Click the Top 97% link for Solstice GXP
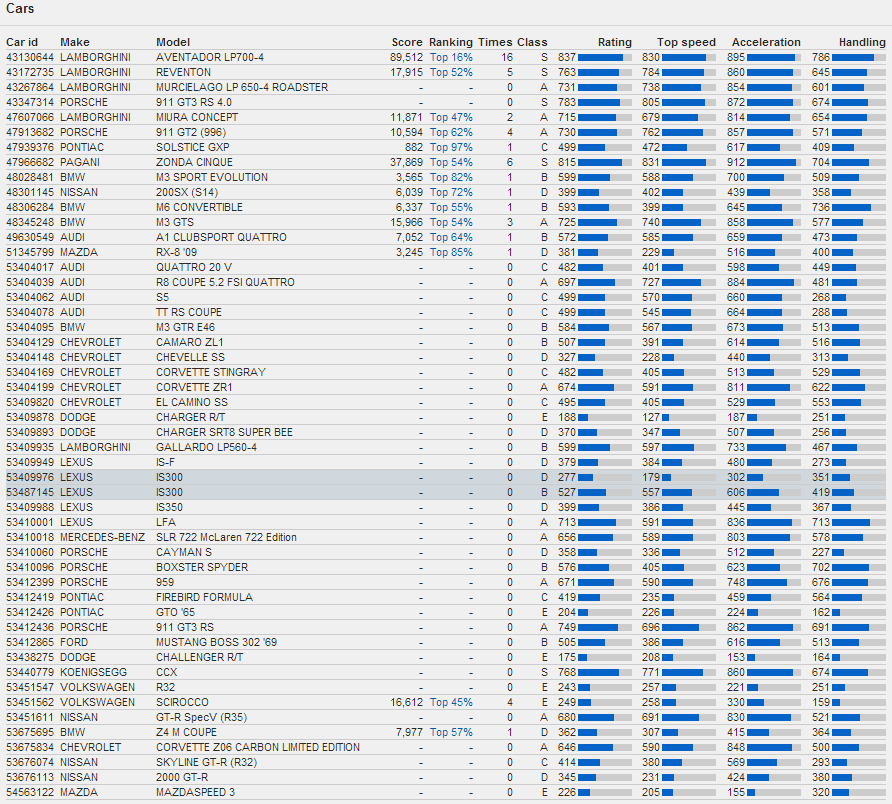This screenshot has width=892, height=804. tap(451, 147)
